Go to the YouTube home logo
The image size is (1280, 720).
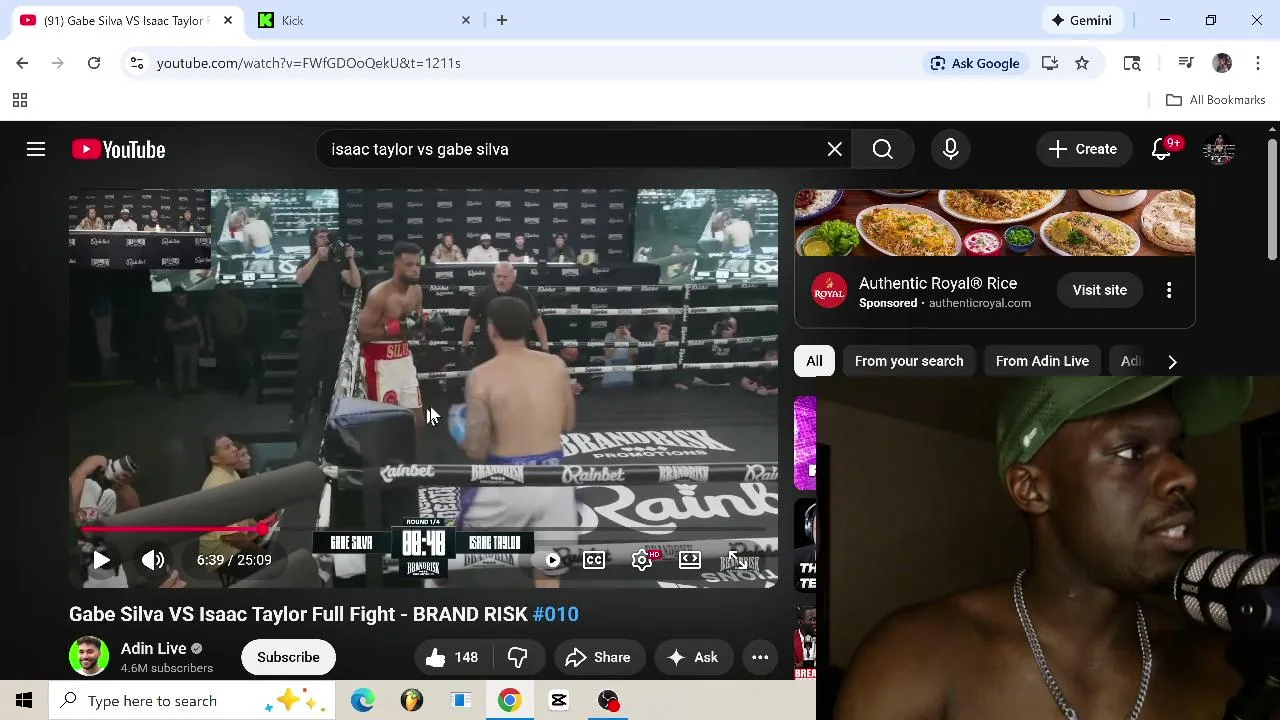point(118,149)
